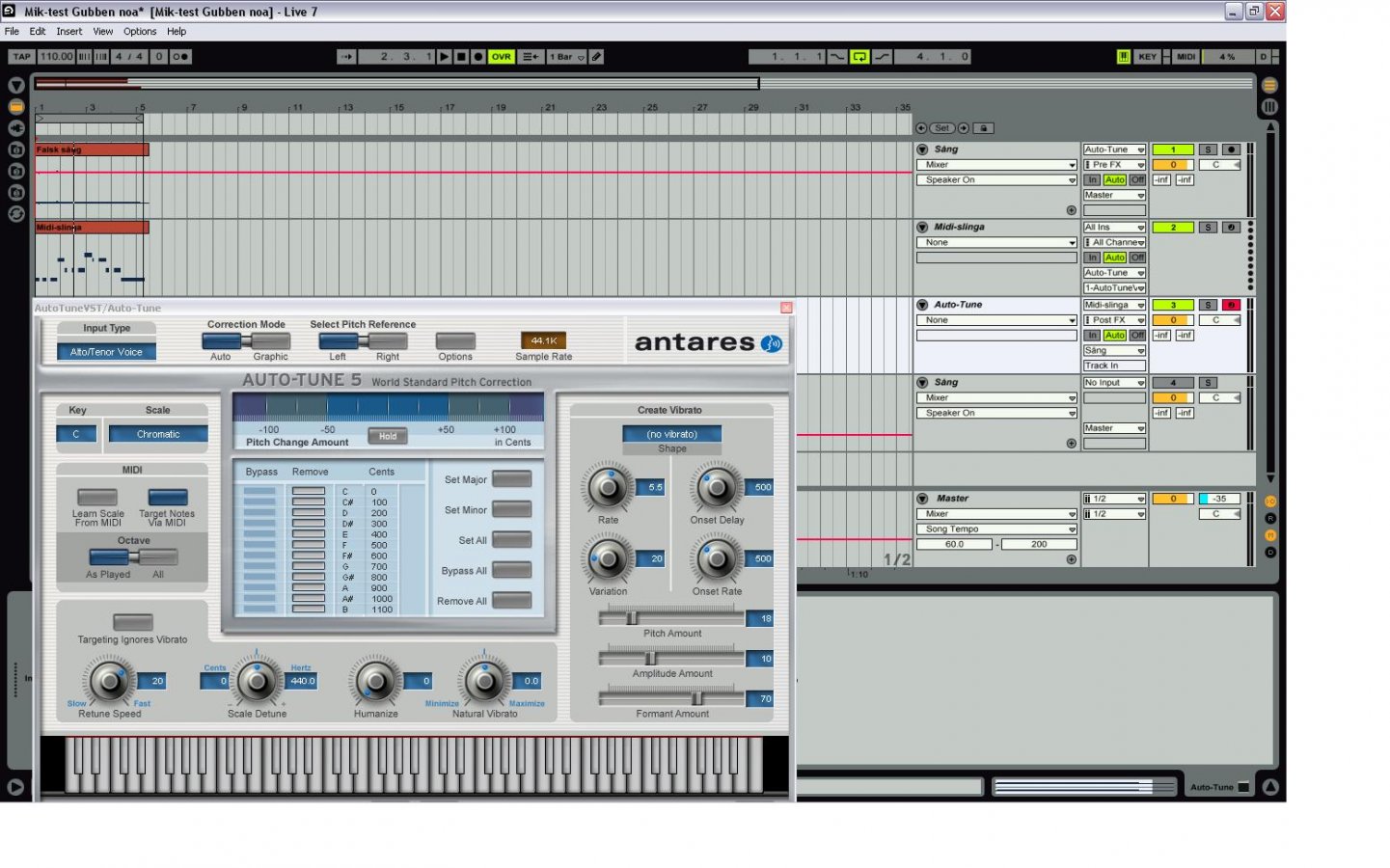Toggle the computer MIDI keyboard icon
This screenshot has width=1390, height=868.
point(1123,57)
